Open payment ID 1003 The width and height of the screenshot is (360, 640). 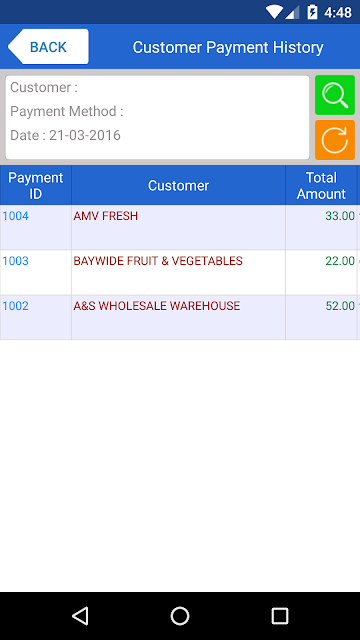pyautogui.click(x=16, y=261)
